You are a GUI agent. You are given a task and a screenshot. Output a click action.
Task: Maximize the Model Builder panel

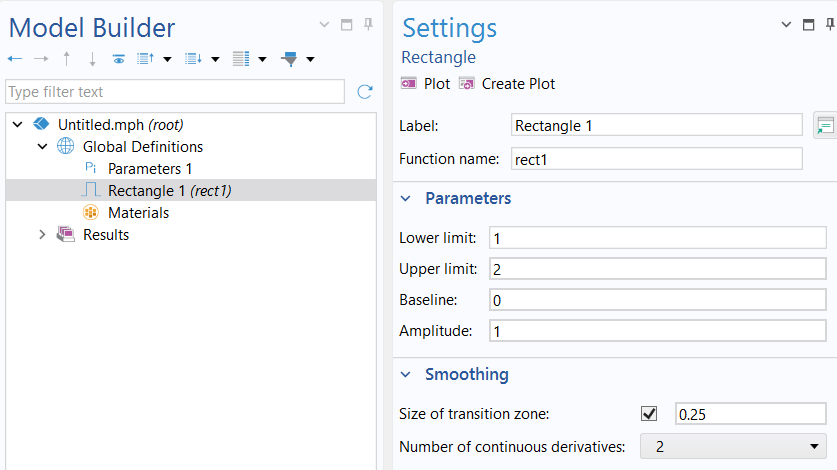pos(346,25)
